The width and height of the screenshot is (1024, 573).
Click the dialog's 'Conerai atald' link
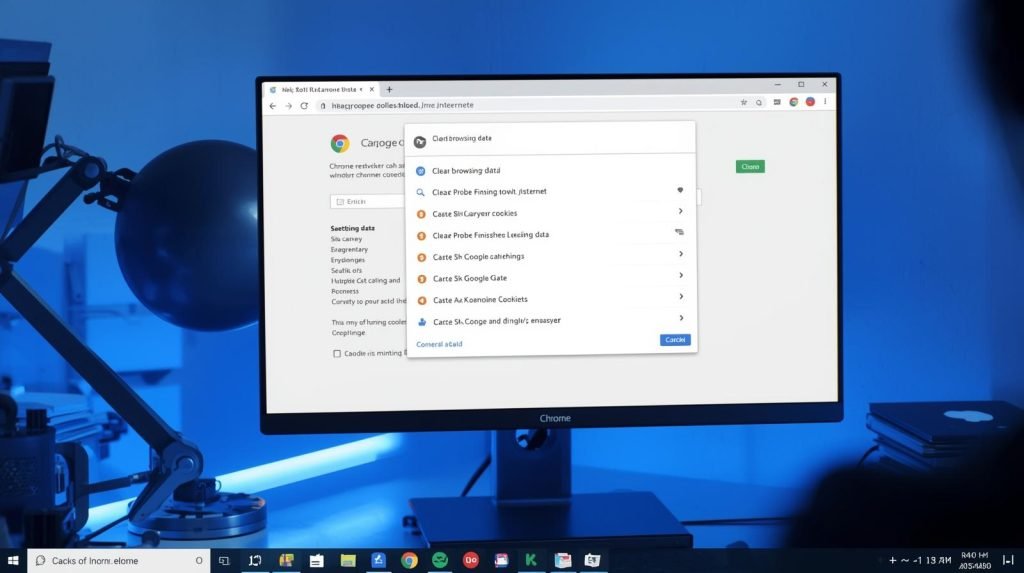pos(439,344)
